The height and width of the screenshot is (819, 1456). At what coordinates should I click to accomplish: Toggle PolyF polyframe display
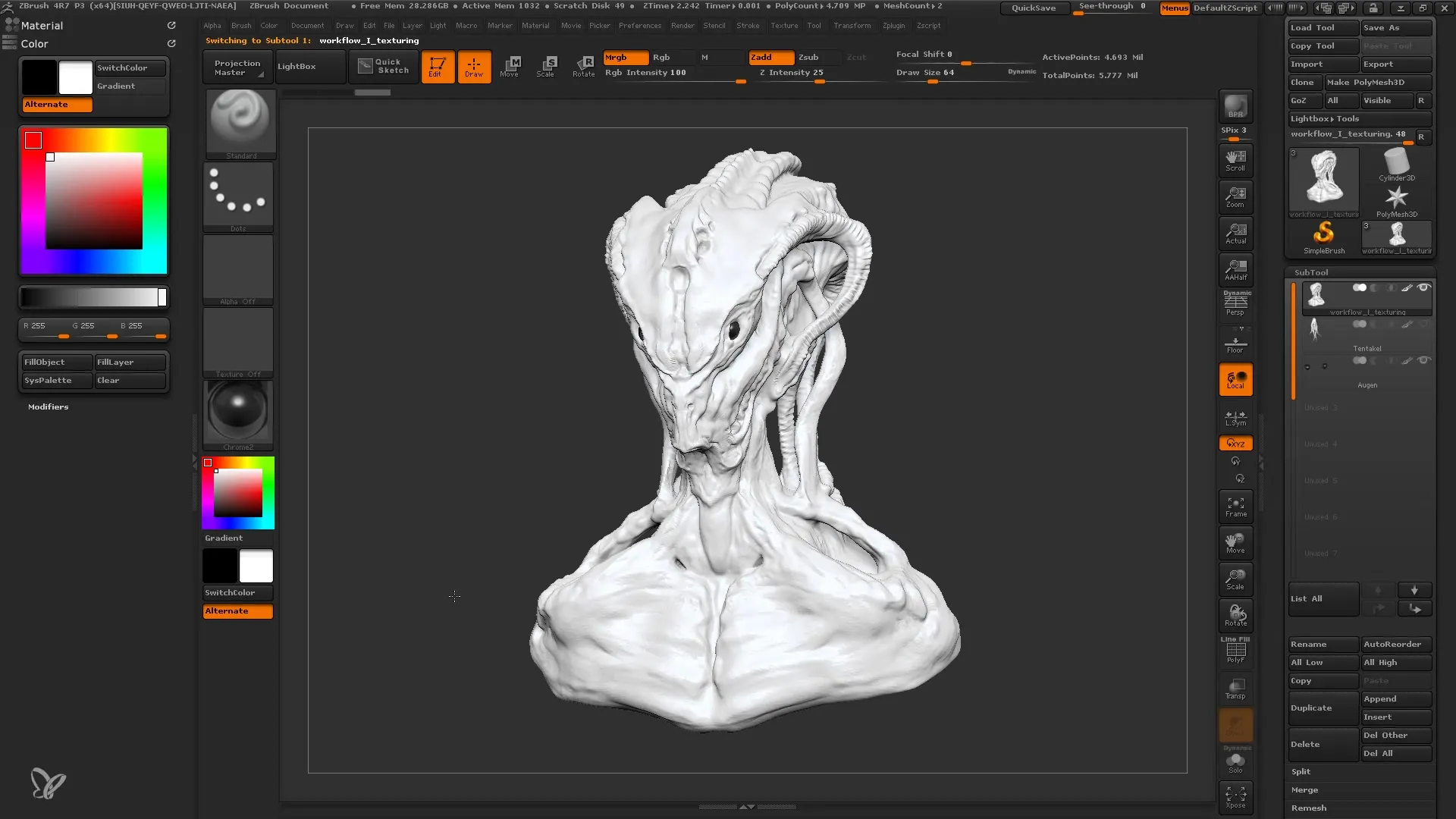pyautogui.click(x=1235, y=651)
